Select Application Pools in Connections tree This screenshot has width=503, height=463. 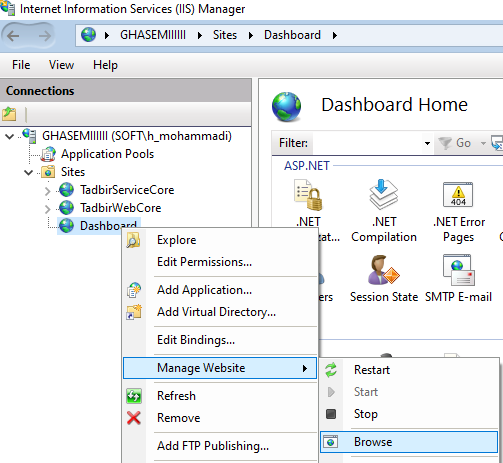[107, 154]
